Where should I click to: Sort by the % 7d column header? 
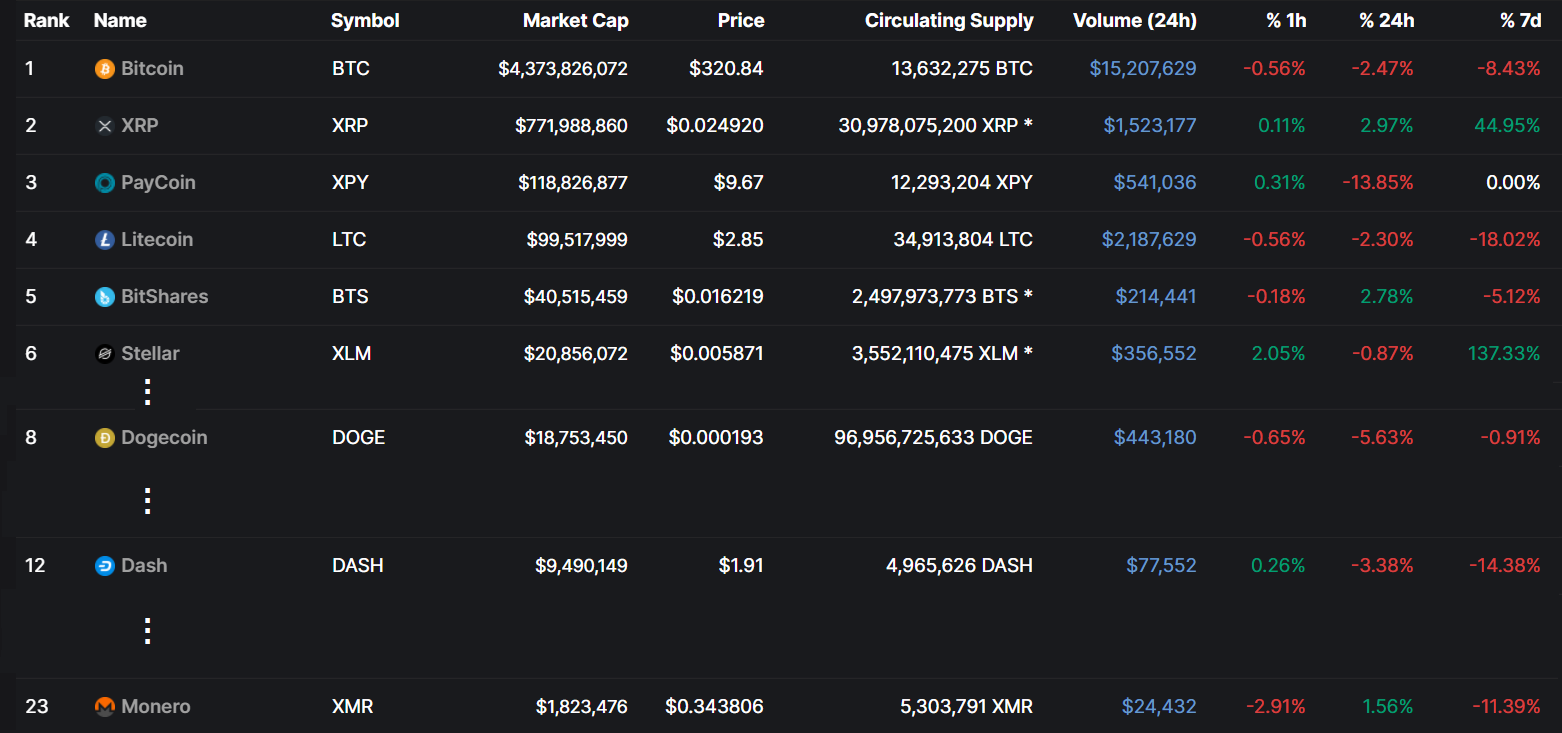coord(1520,21)
